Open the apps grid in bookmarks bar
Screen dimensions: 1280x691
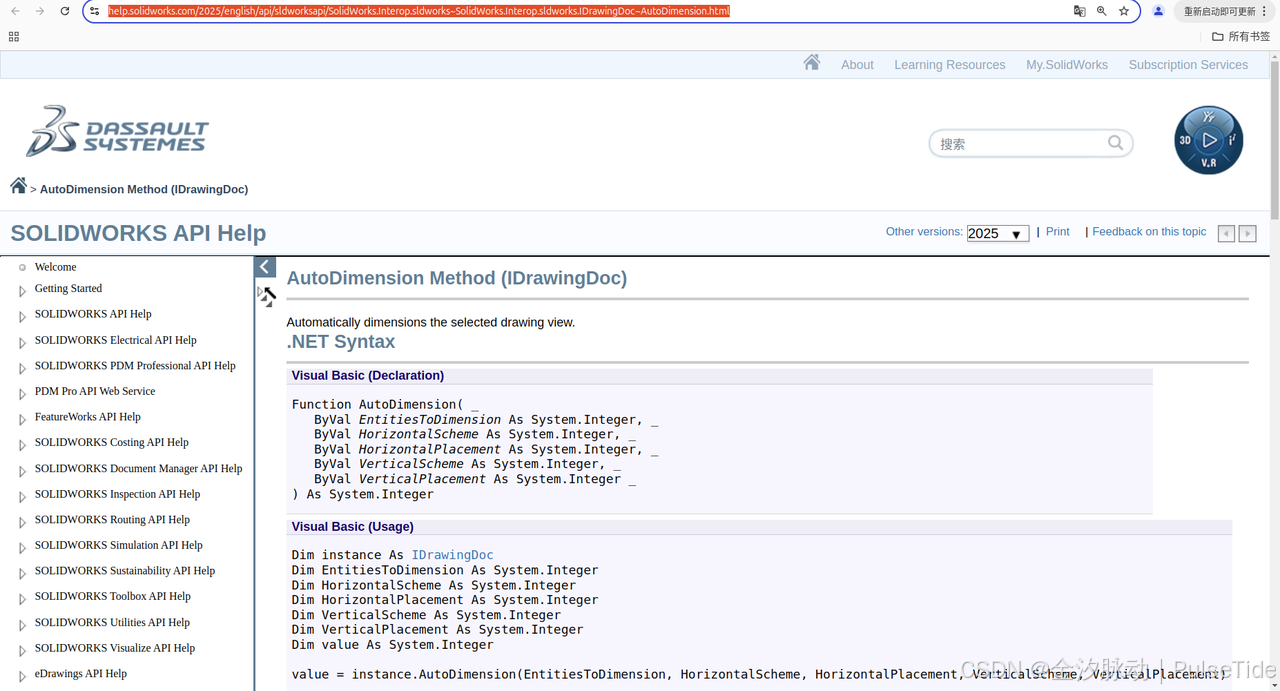[14, 36]
